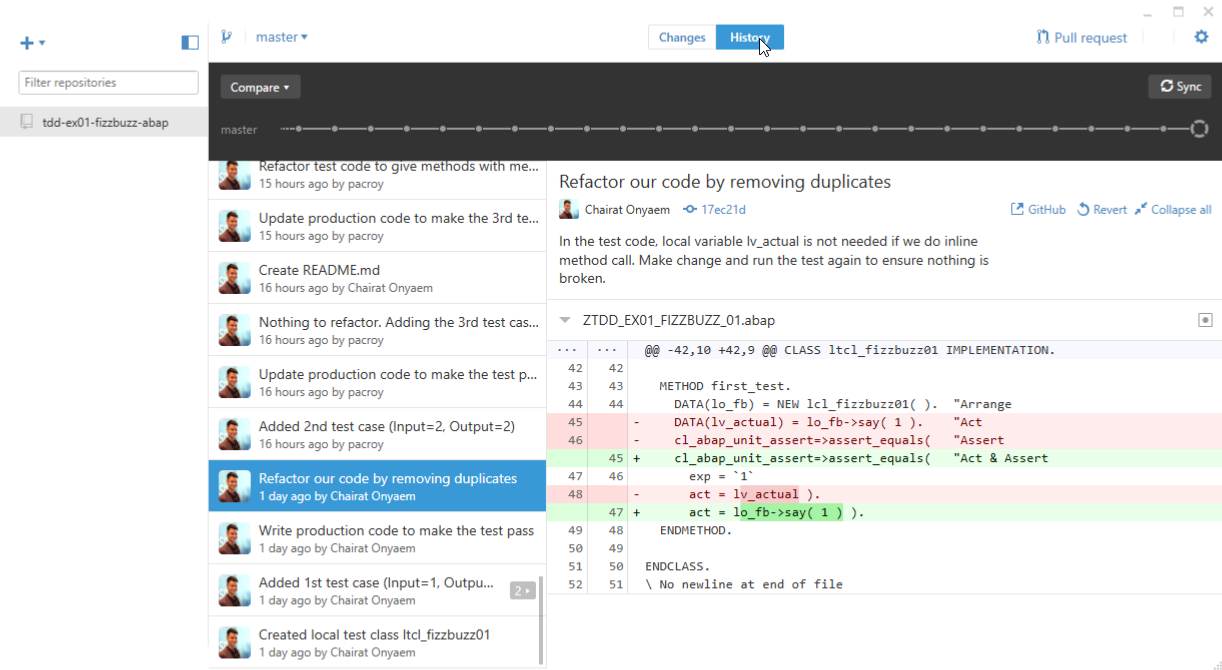Click the 'No newline at end of file' line

pyautogui.click(x=884, y=584)
